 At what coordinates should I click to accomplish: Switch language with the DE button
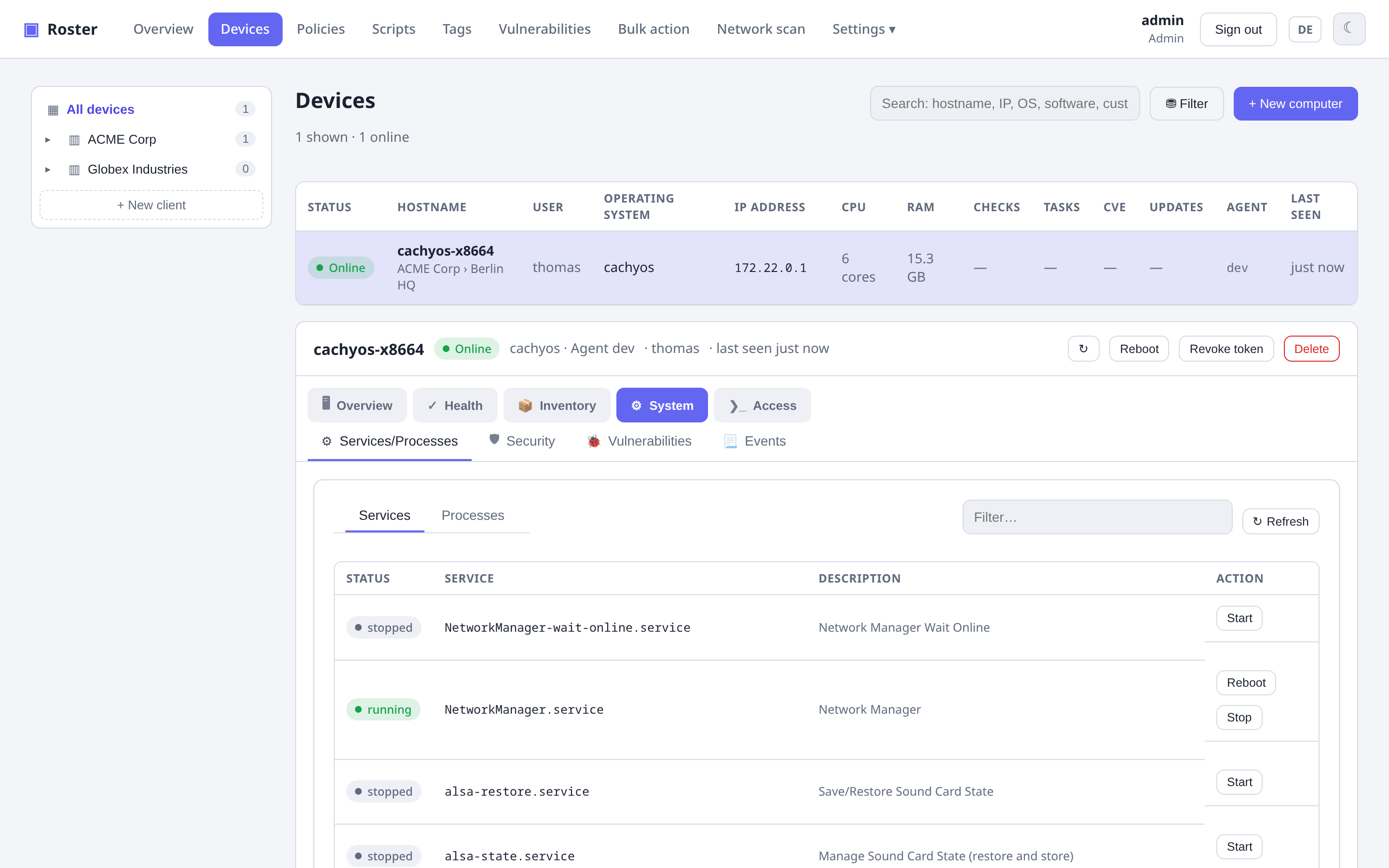1305,29
